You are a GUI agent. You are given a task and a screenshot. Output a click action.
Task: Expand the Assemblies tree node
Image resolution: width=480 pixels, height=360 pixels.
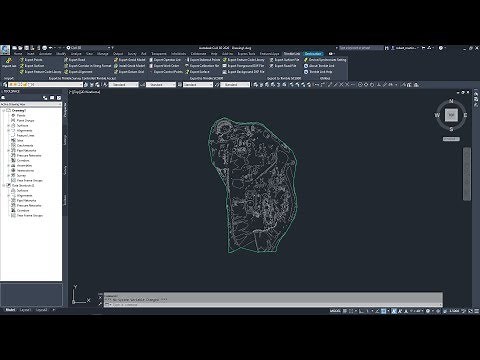point(9,165)
